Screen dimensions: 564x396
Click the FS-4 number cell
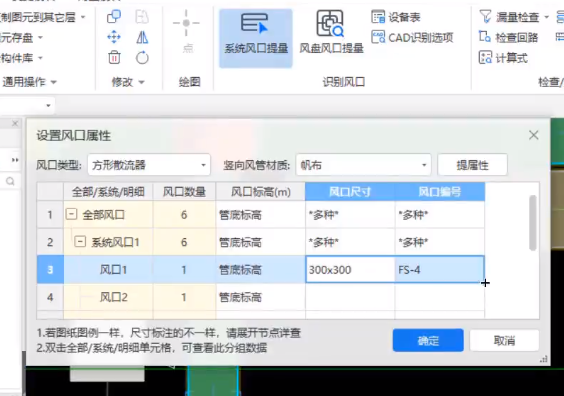(x=440, y=270)
